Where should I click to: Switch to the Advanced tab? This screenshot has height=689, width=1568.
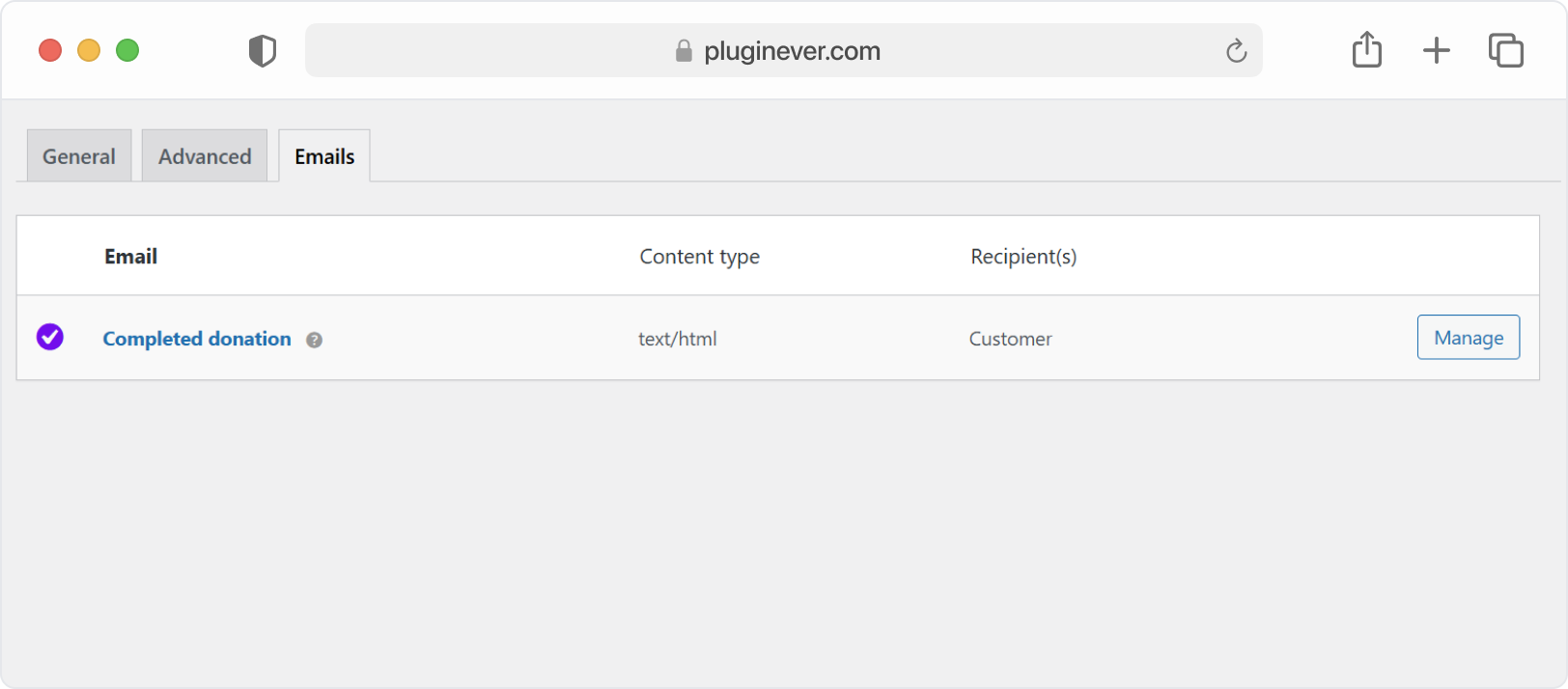click(x=205, y=156)
